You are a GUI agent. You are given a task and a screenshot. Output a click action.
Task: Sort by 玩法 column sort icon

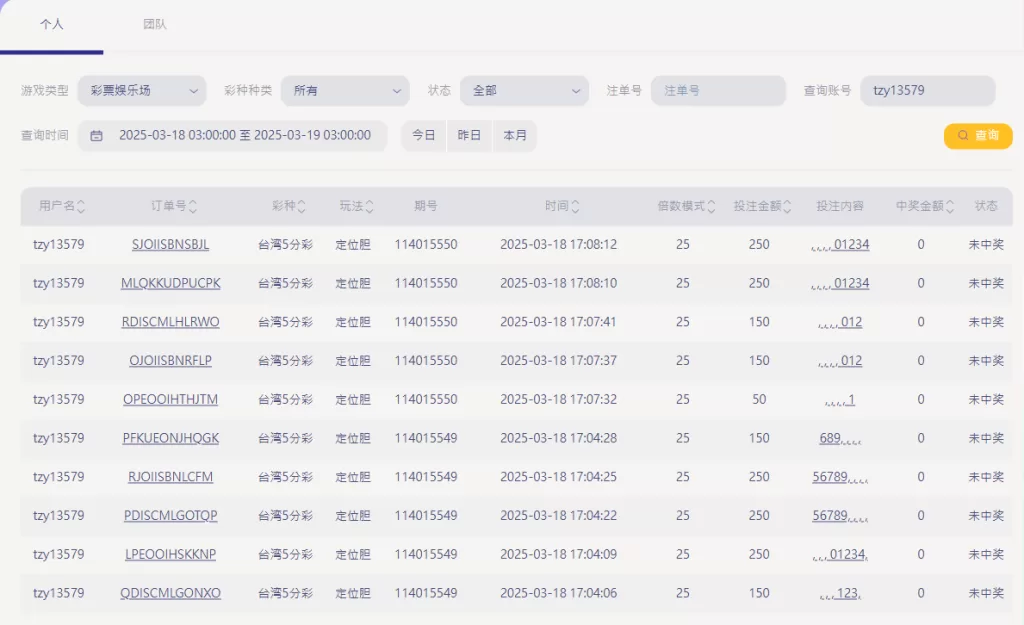[x=369, y=207]
